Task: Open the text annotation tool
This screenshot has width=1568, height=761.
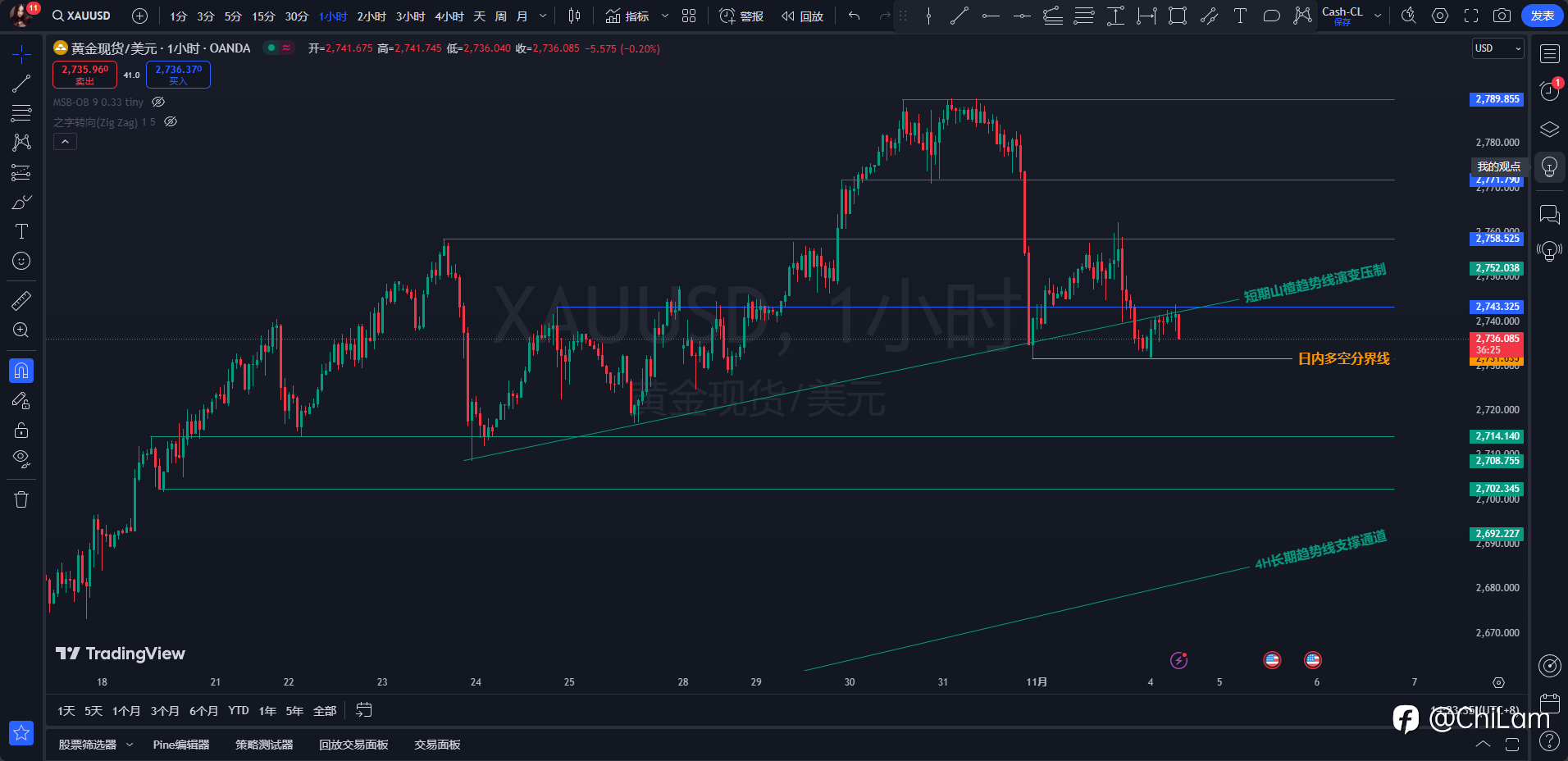Action: pyautogui.click(x=21, y=231)
